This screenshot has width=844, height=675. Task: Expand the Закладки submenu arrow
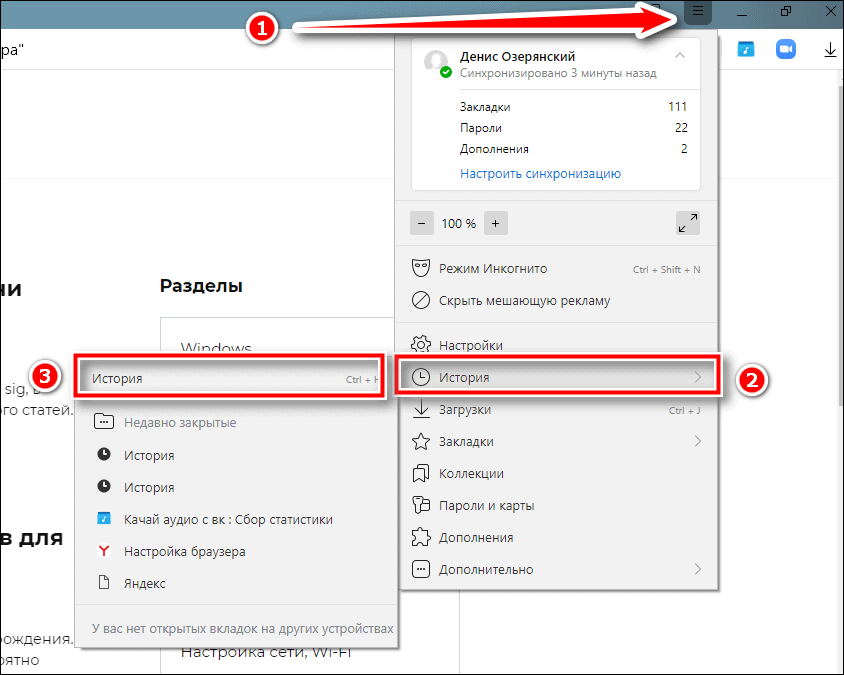pyautogui.click(x=697, y=441)
